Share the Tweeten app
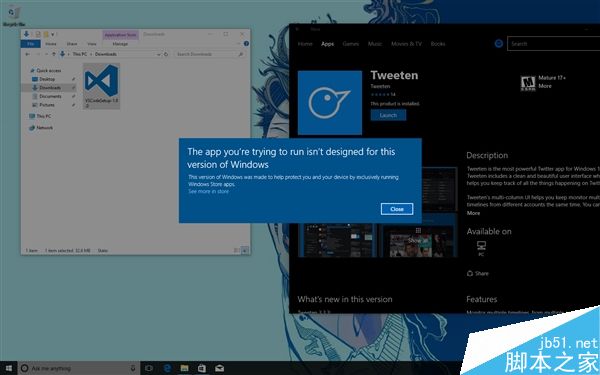 click(478, 273)
